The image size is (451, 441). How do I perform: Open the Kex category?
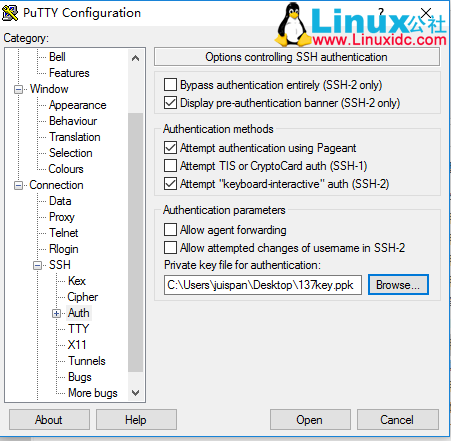pyautogui.click(x=77, y=281)
